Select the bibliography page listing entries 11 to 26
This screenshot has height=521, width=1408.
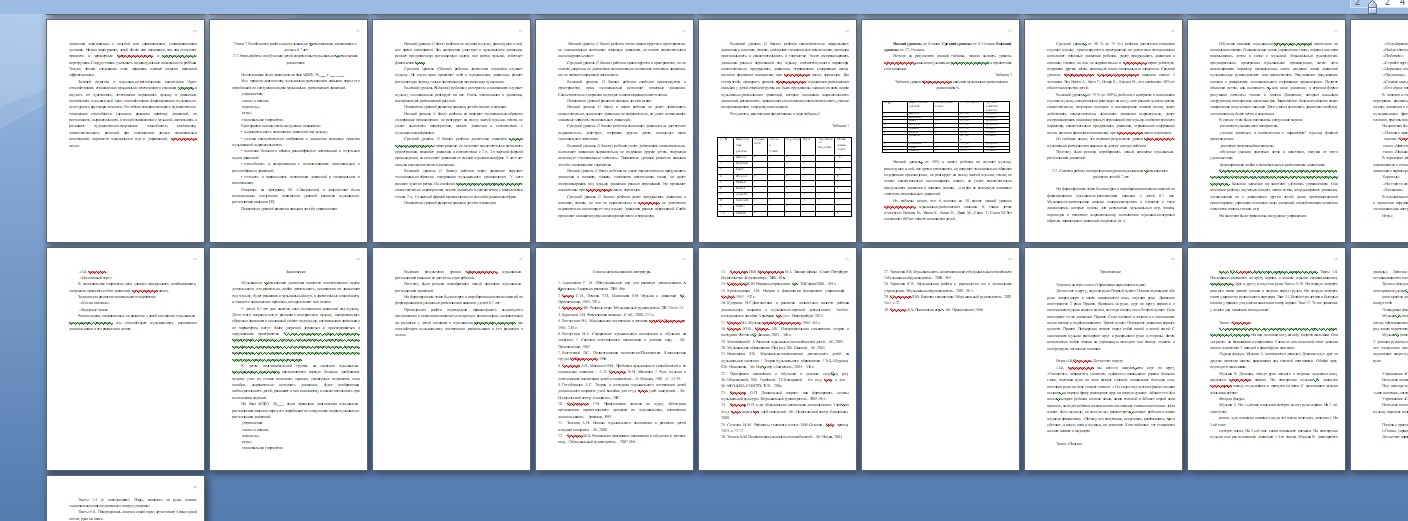777,358
